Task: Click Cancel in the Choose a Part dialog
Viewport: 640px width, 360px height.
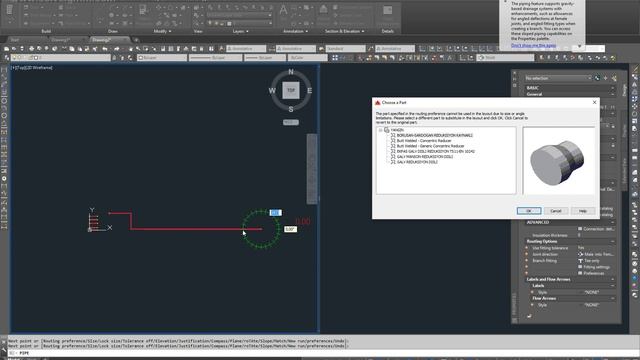Action: [556, 211]
